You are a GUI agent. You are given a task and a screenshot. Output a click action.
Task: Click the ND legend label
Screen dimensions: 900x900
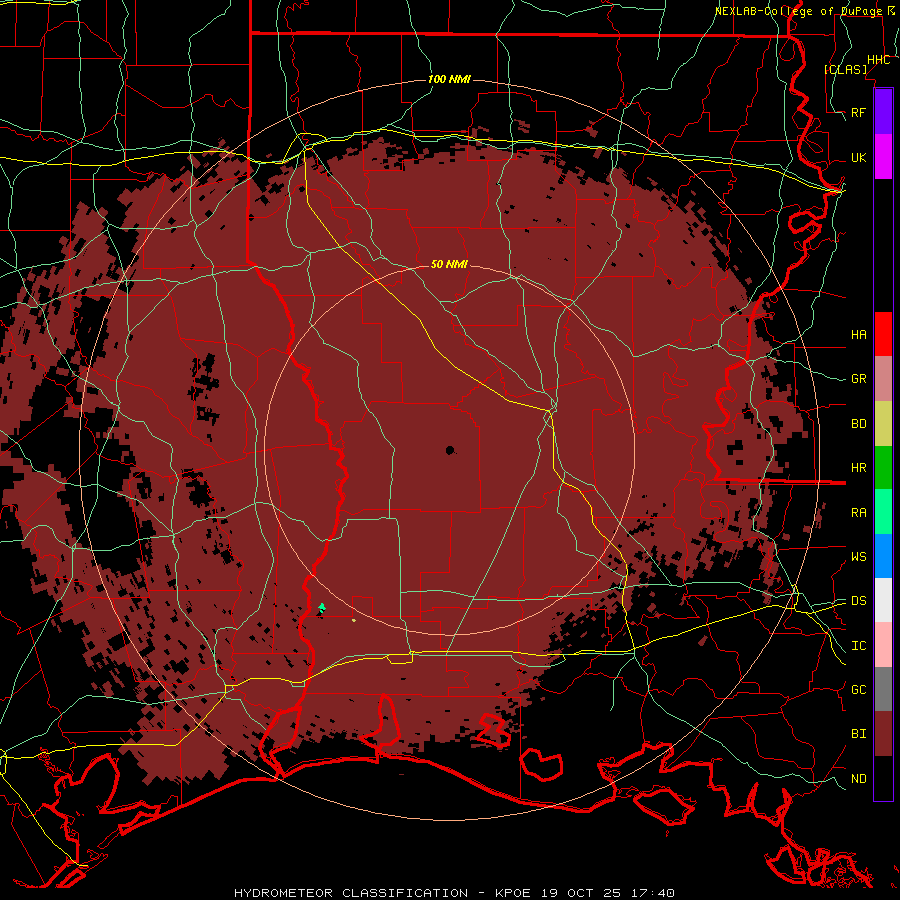click(859, 778)
